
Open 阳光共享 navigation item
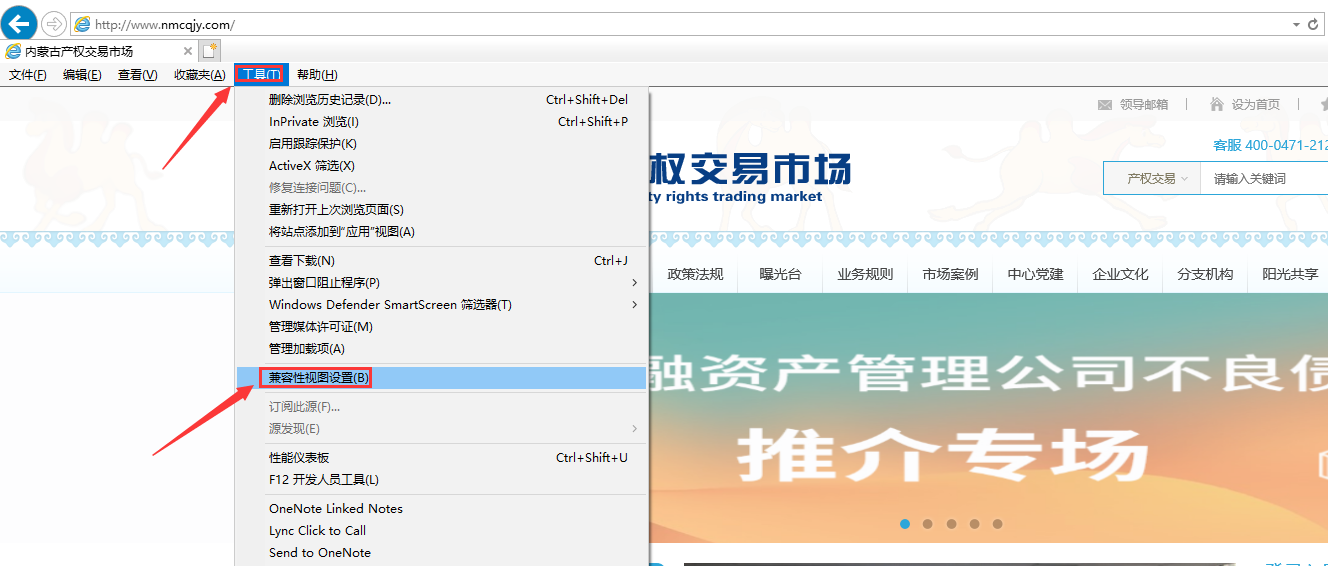pyautogui.click(x=1290, y=274)
